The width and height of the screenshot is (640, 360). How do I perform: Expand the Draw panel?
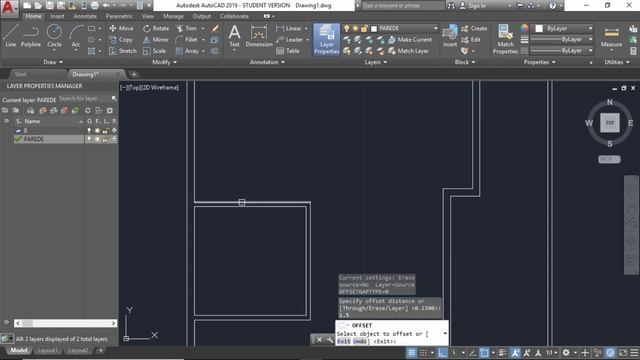[53, 62]
